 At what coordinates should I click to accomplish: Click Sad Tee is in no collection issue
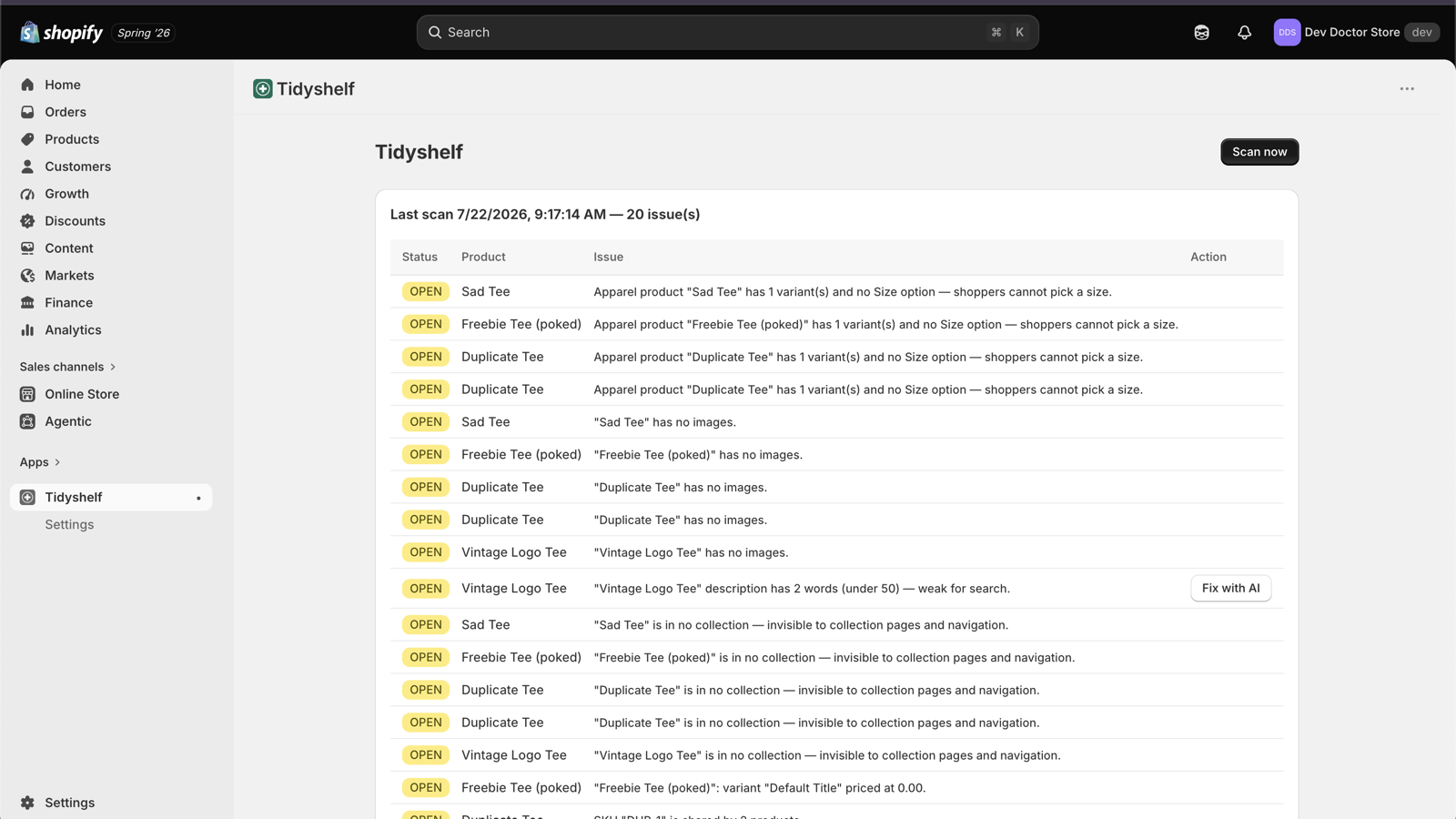801,625
